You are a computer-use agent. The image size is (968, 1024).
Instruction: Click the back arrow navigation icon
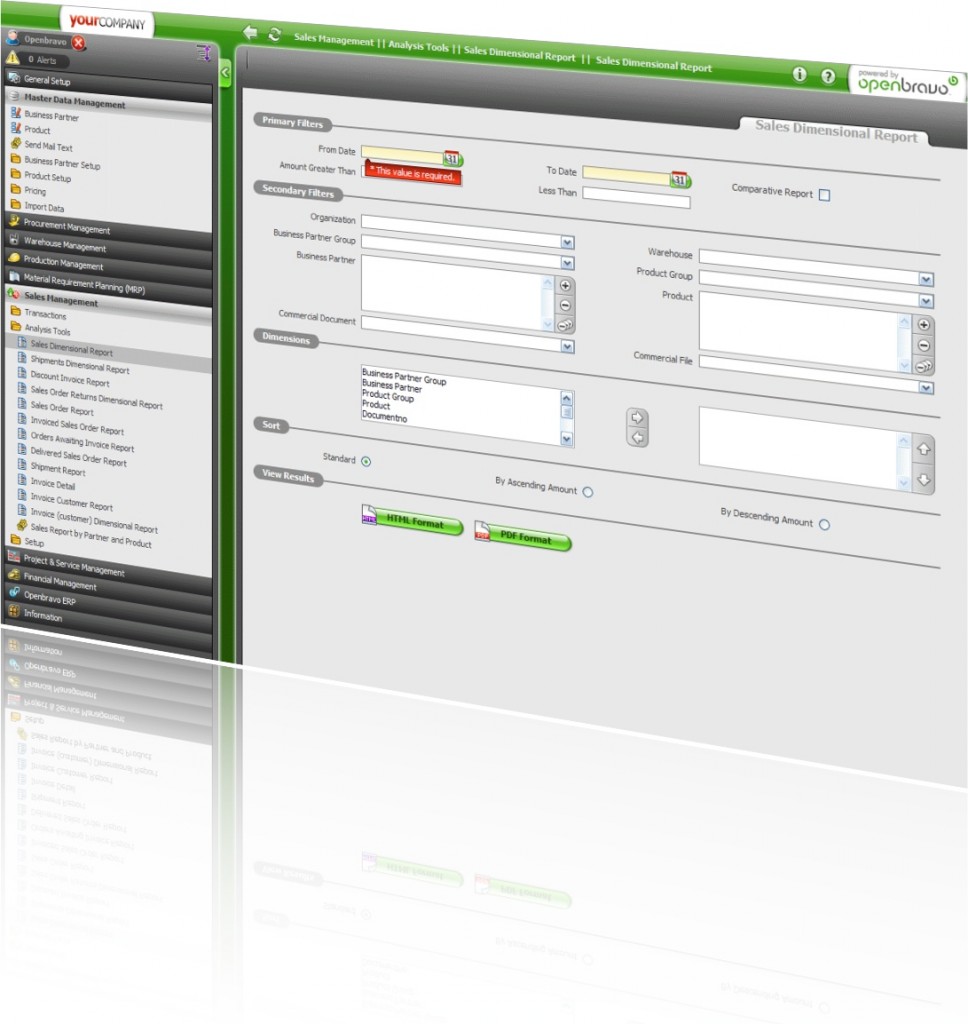coord(250,33)
